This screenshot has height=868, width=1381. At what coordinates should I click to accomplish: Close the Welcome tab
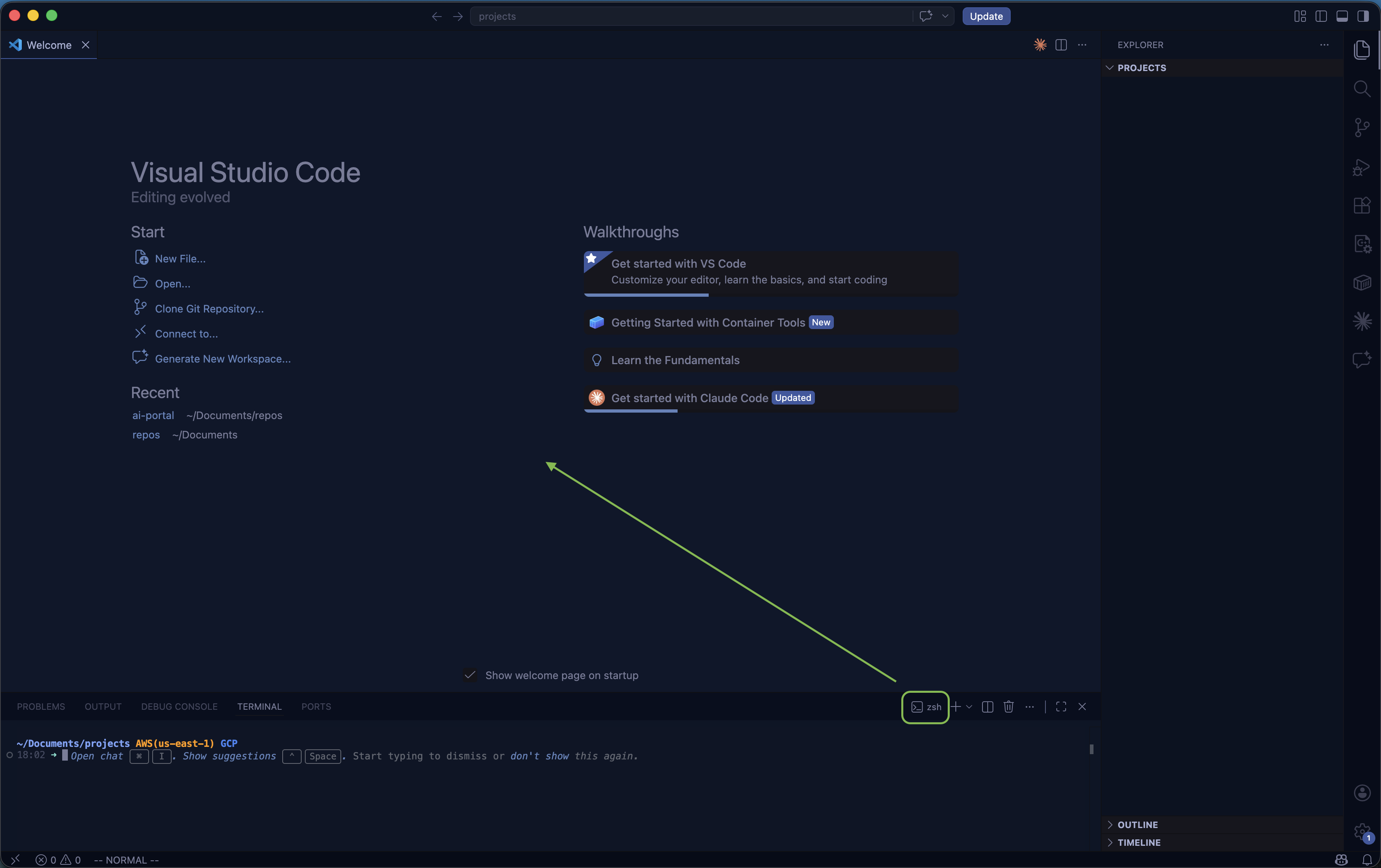pos(86,45)
